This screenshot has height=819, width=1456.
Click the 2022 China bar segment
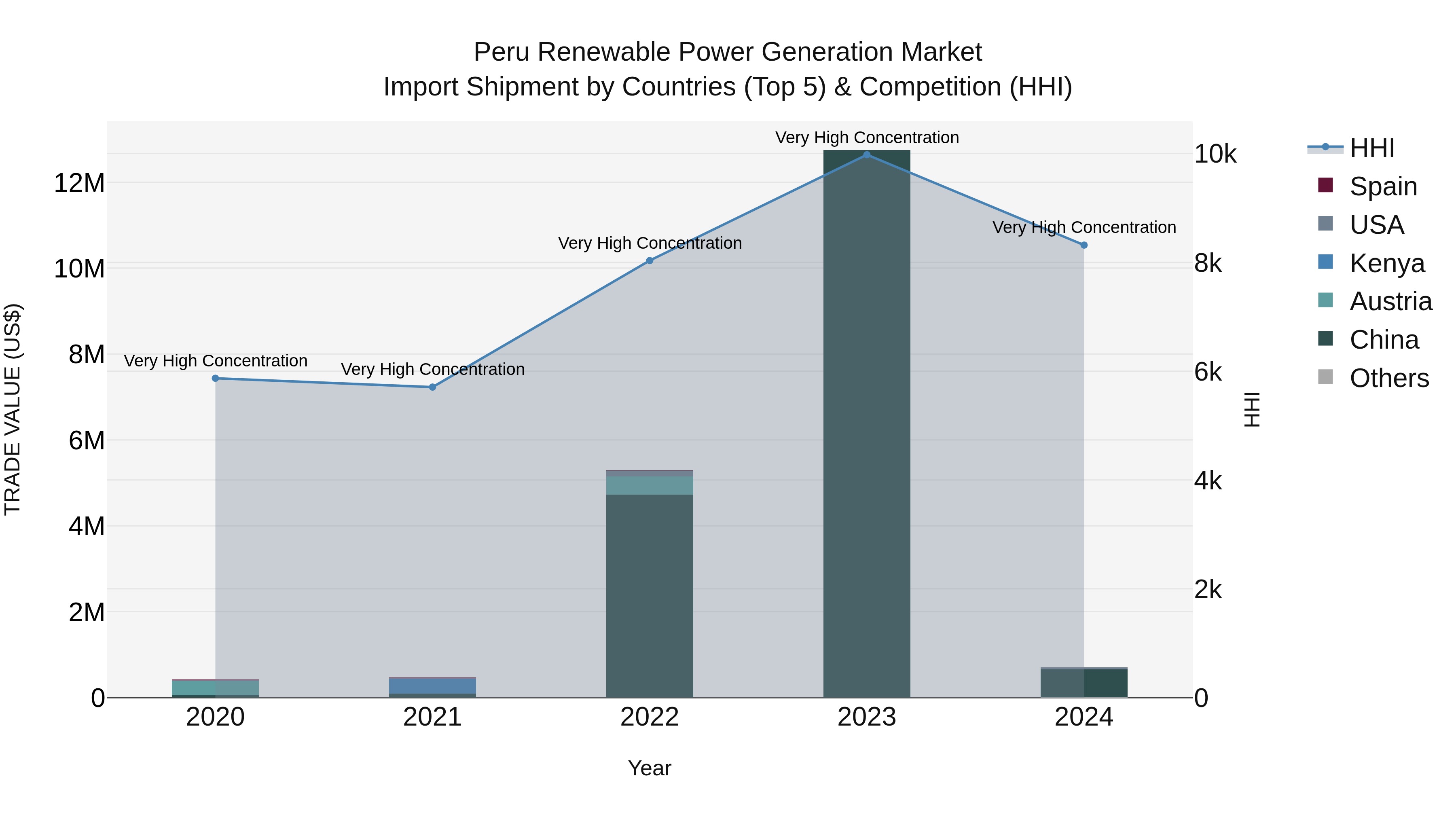[x=650, y=596]
